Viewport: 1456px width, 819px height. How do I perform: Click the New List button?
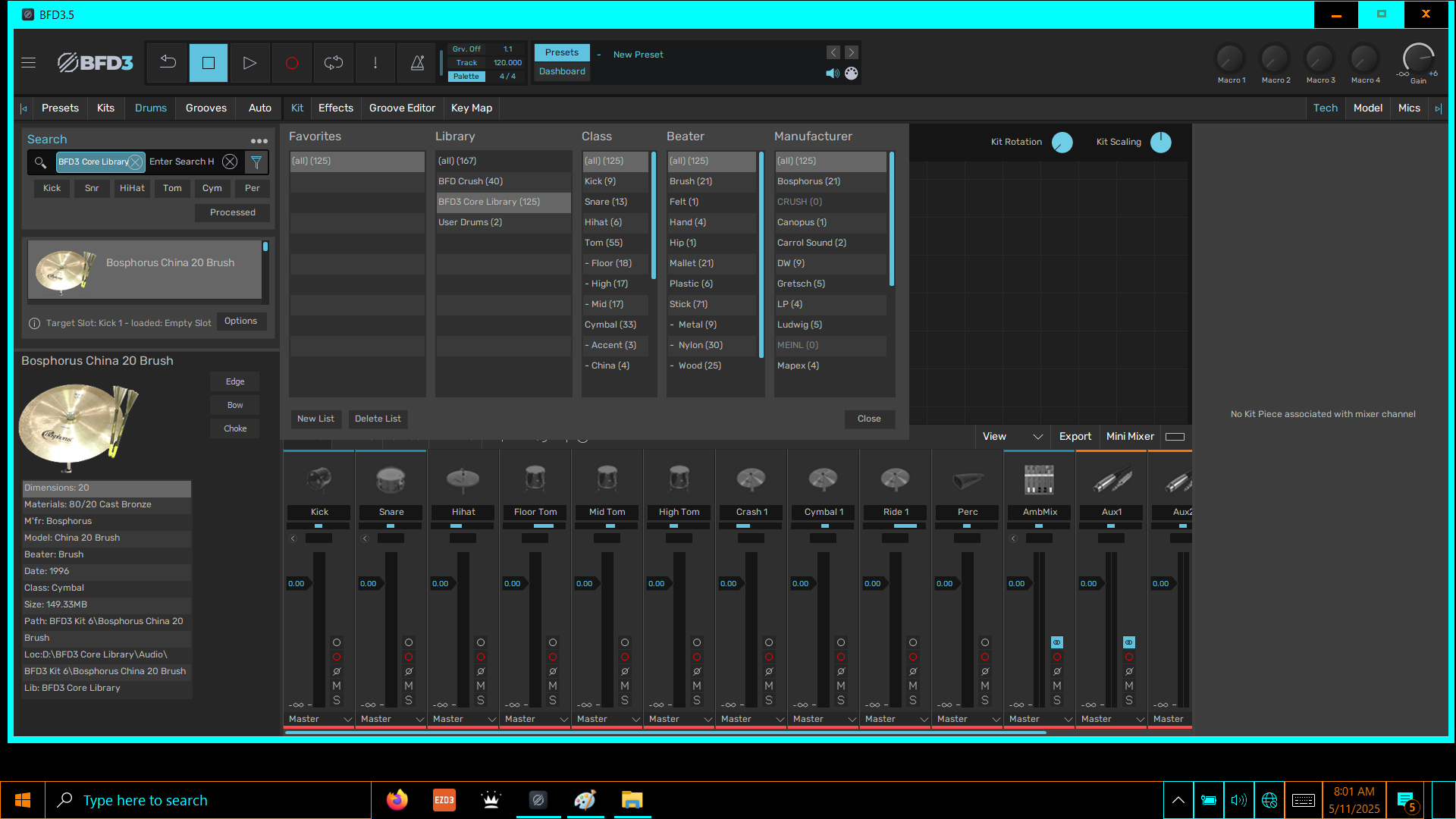click(315, 419)
